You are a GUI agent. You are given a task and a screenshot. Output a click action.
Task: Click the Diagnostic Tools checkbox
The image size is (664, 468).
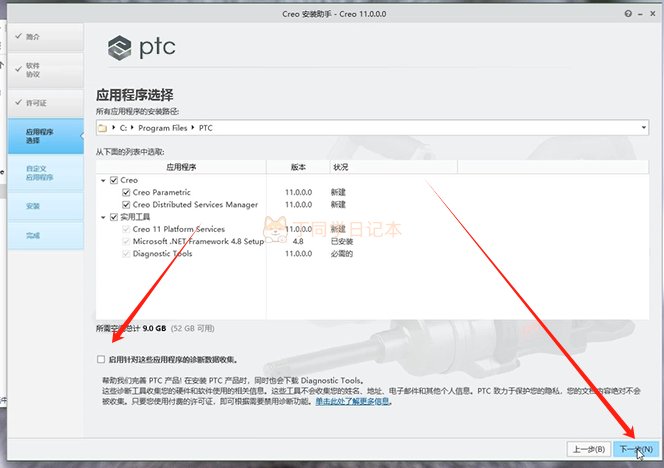126,254
